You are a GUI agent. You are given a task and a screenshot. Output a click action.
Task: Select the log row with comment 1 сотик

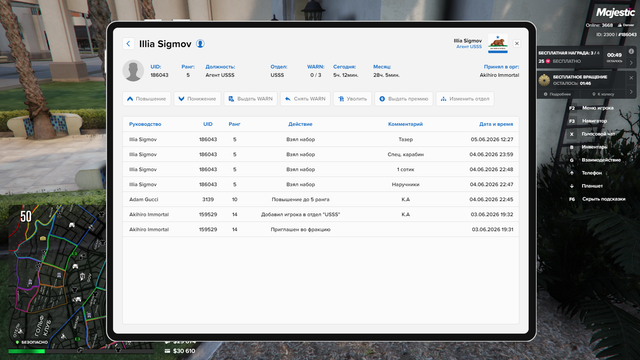tap(321, 169)
